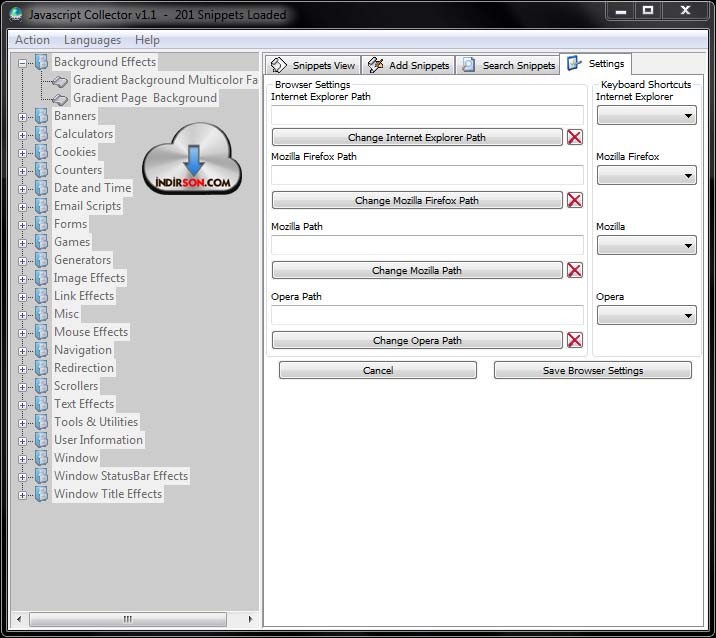
Task: Click Save Browser Settings button
Action: (593, 370)
